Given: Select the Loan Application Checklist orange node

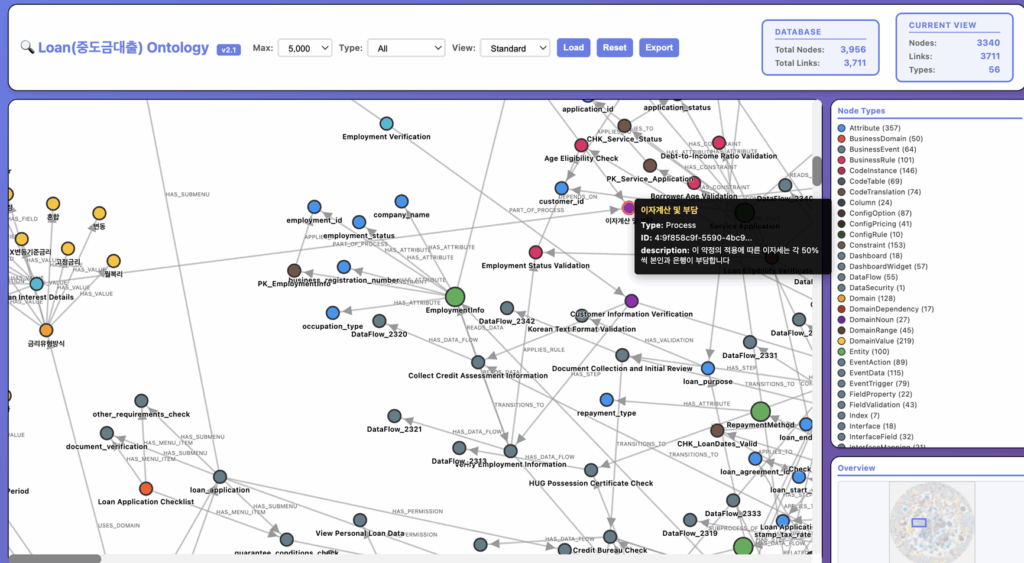Looking at the screenshot, I should pos(146,488).
